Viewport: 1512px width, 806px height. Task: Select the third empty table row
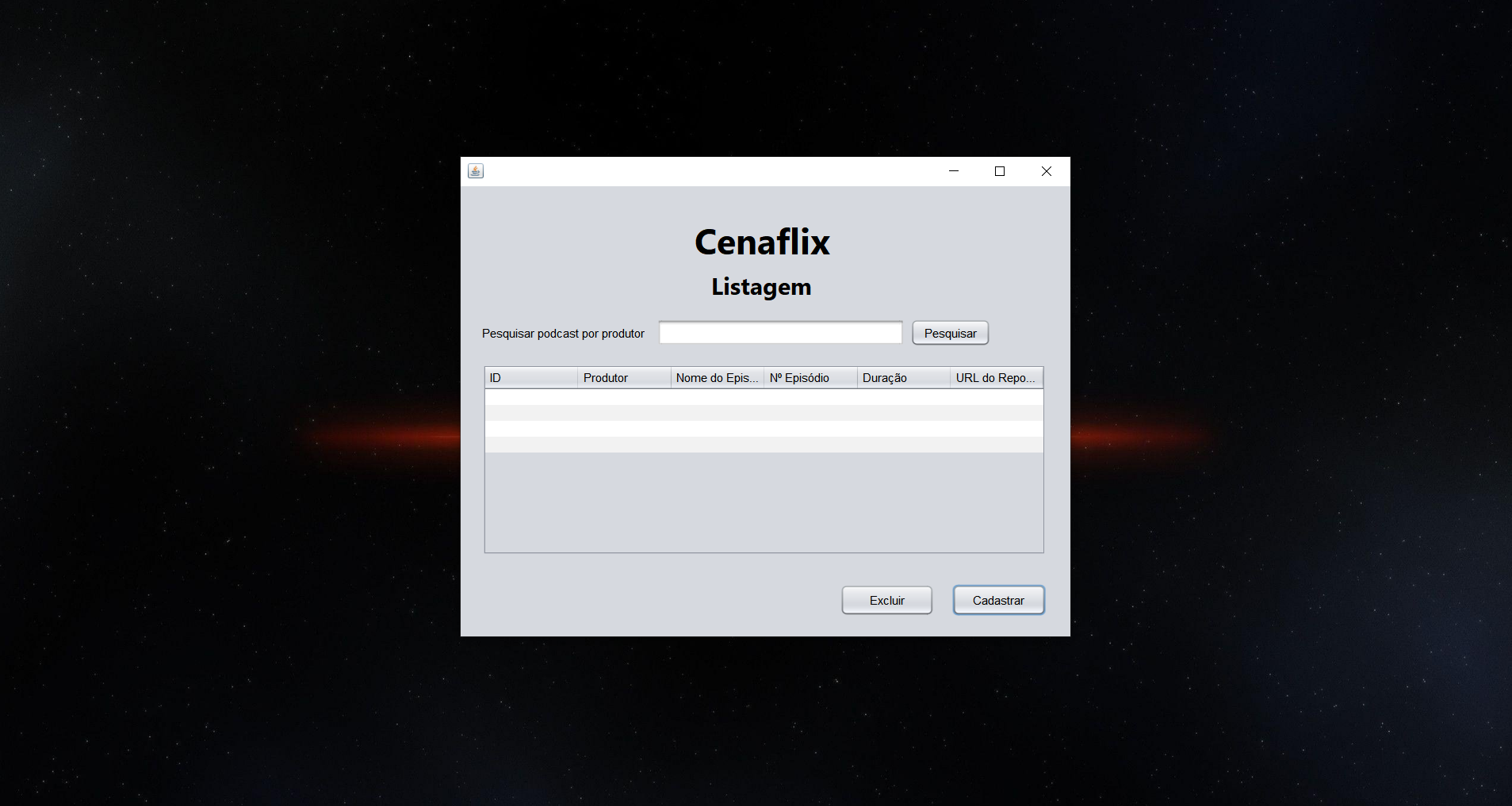click(764, 429)
